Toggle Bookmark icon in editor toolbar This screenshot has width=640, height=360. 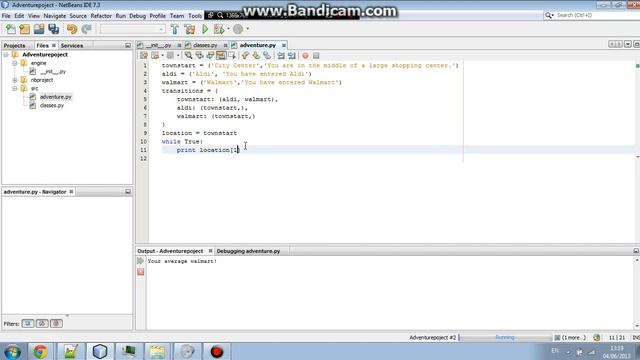pyautogui.click(x=267, y=56)
